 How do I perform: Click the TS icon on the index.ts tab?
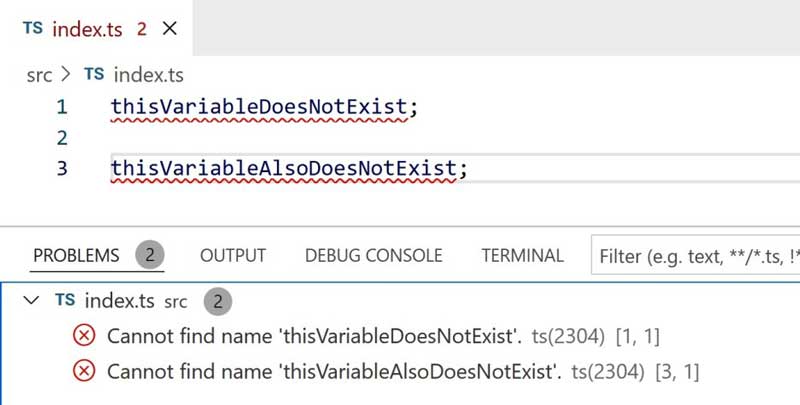click(x=33, y=28)
